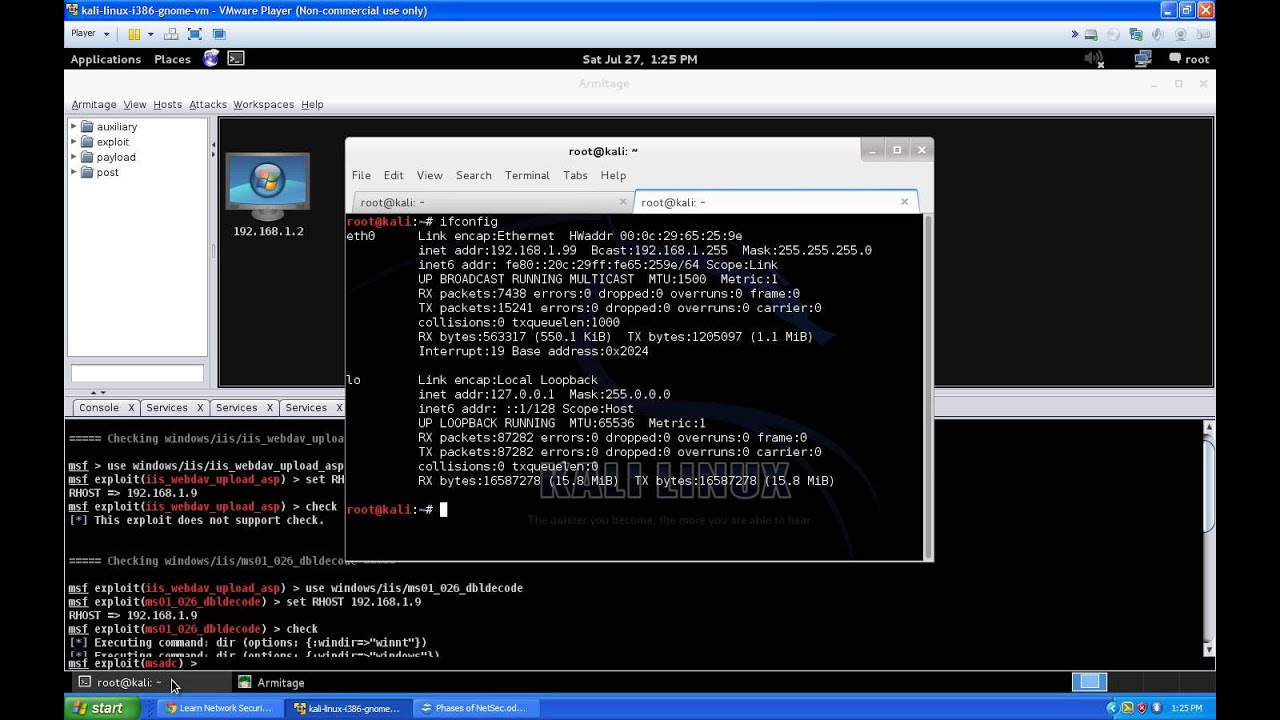The height and width of the screenshot is (720, 1280).
Task: Open the terminal File menu
Action: point(361,175)
